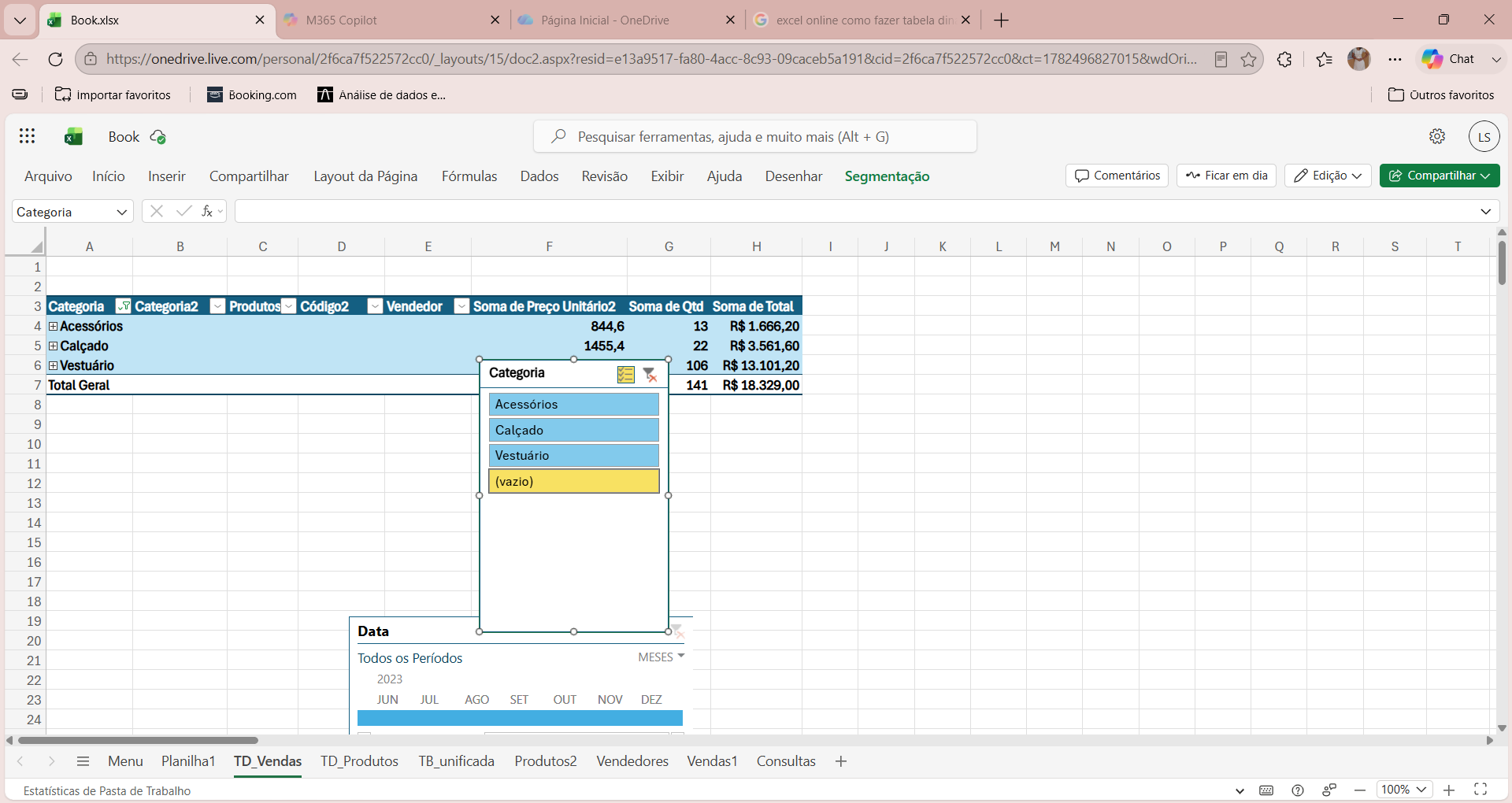
Task: Open Booking.com favorite link
Action: coord(252,94)
